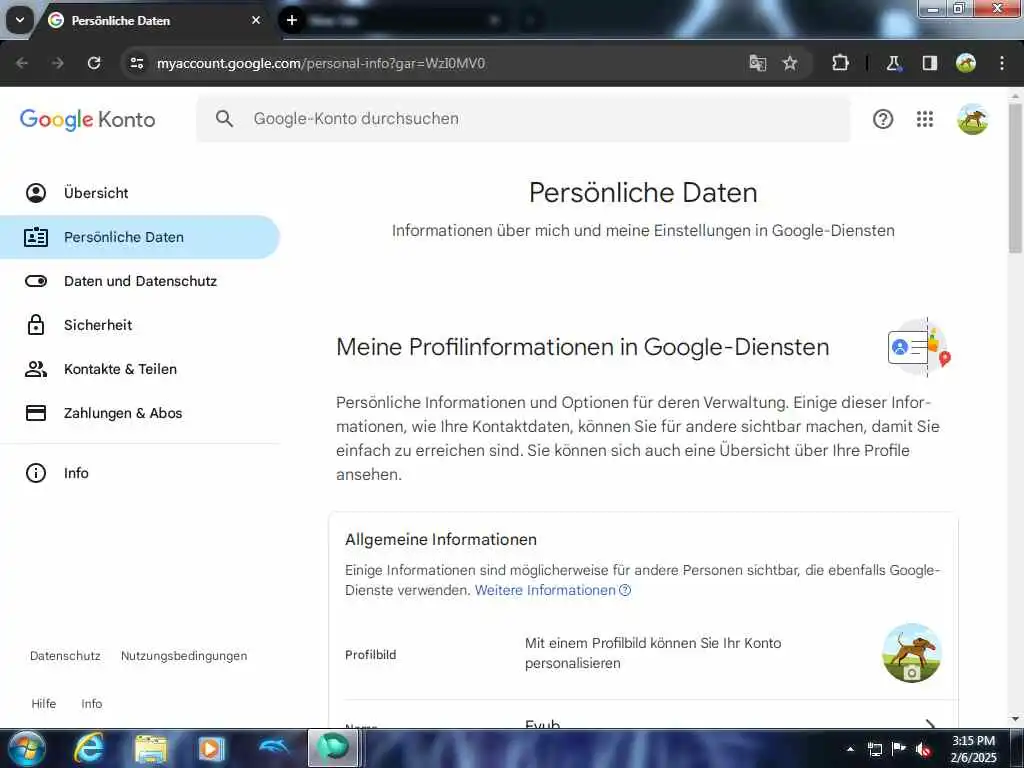Screen dimensions: 1024x768
Task: Click the Daten und Datenschutz toggle icon
Action: [36, 281]
